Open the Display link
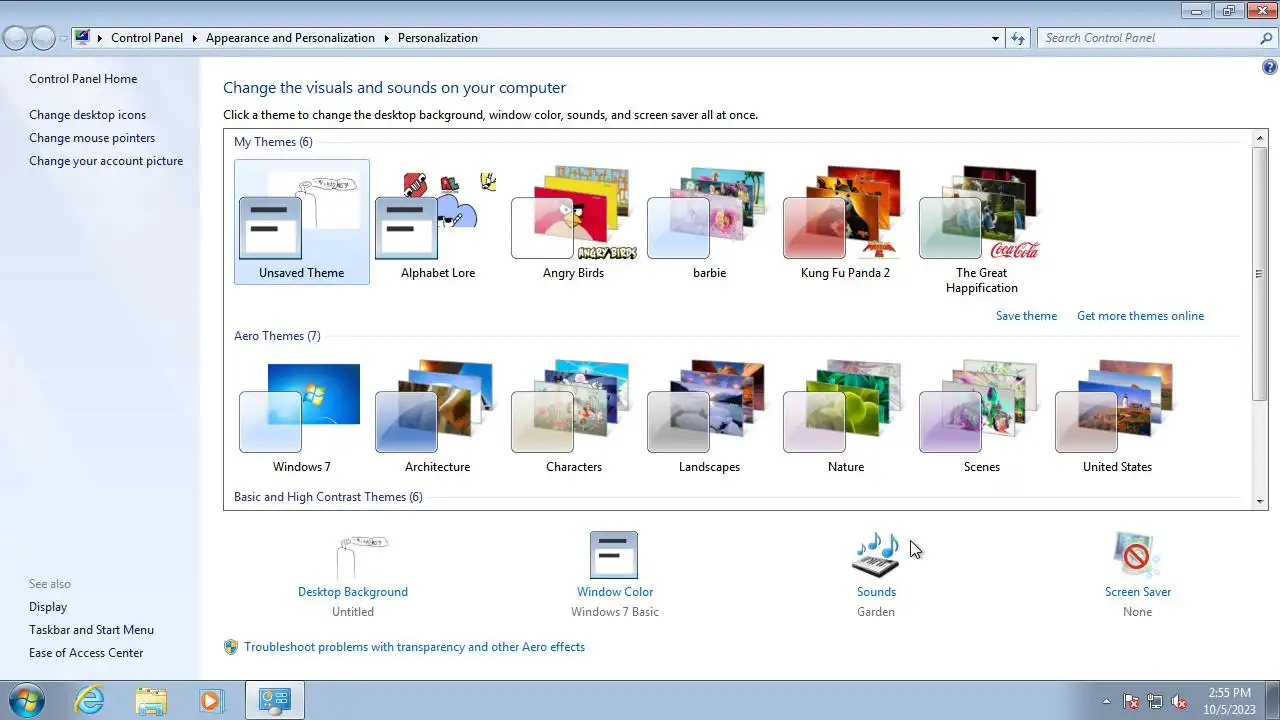 point(48,607)
